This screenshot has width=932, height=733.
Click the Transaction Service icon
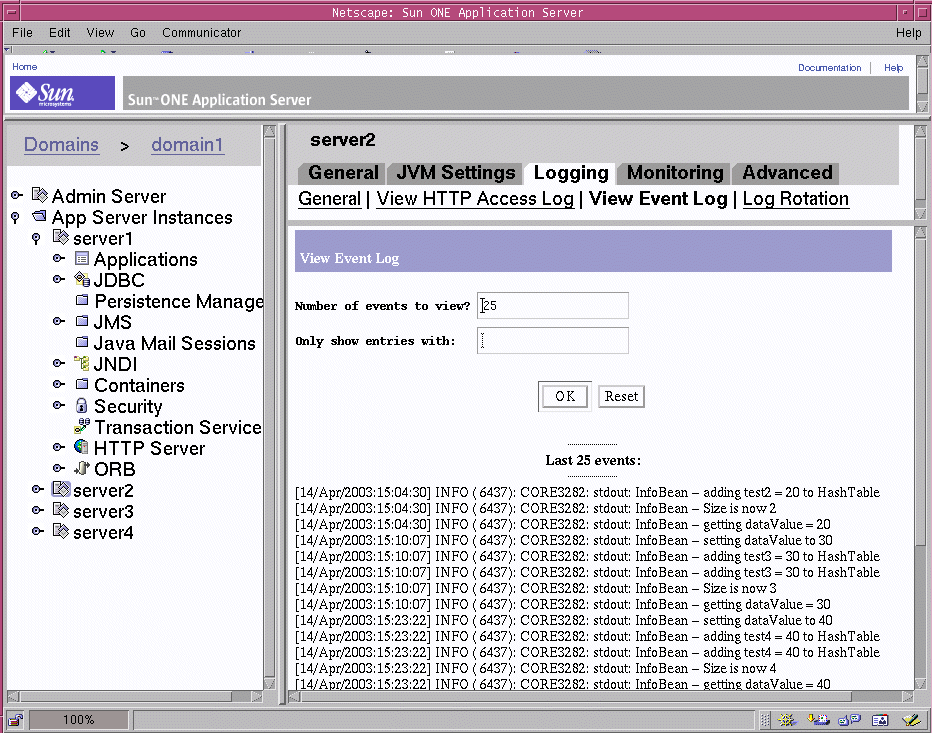[82, 426]
